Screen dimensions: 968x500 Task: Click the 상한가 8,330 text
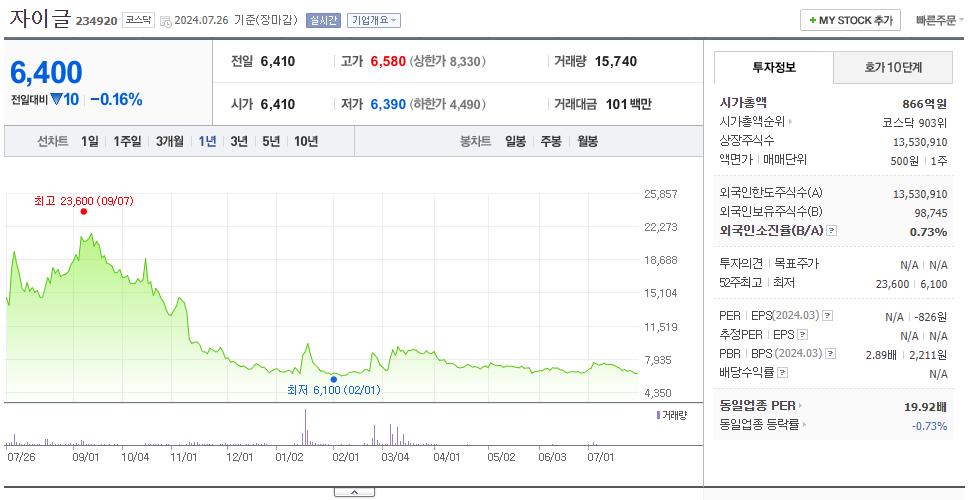click(x=448, y=62)
